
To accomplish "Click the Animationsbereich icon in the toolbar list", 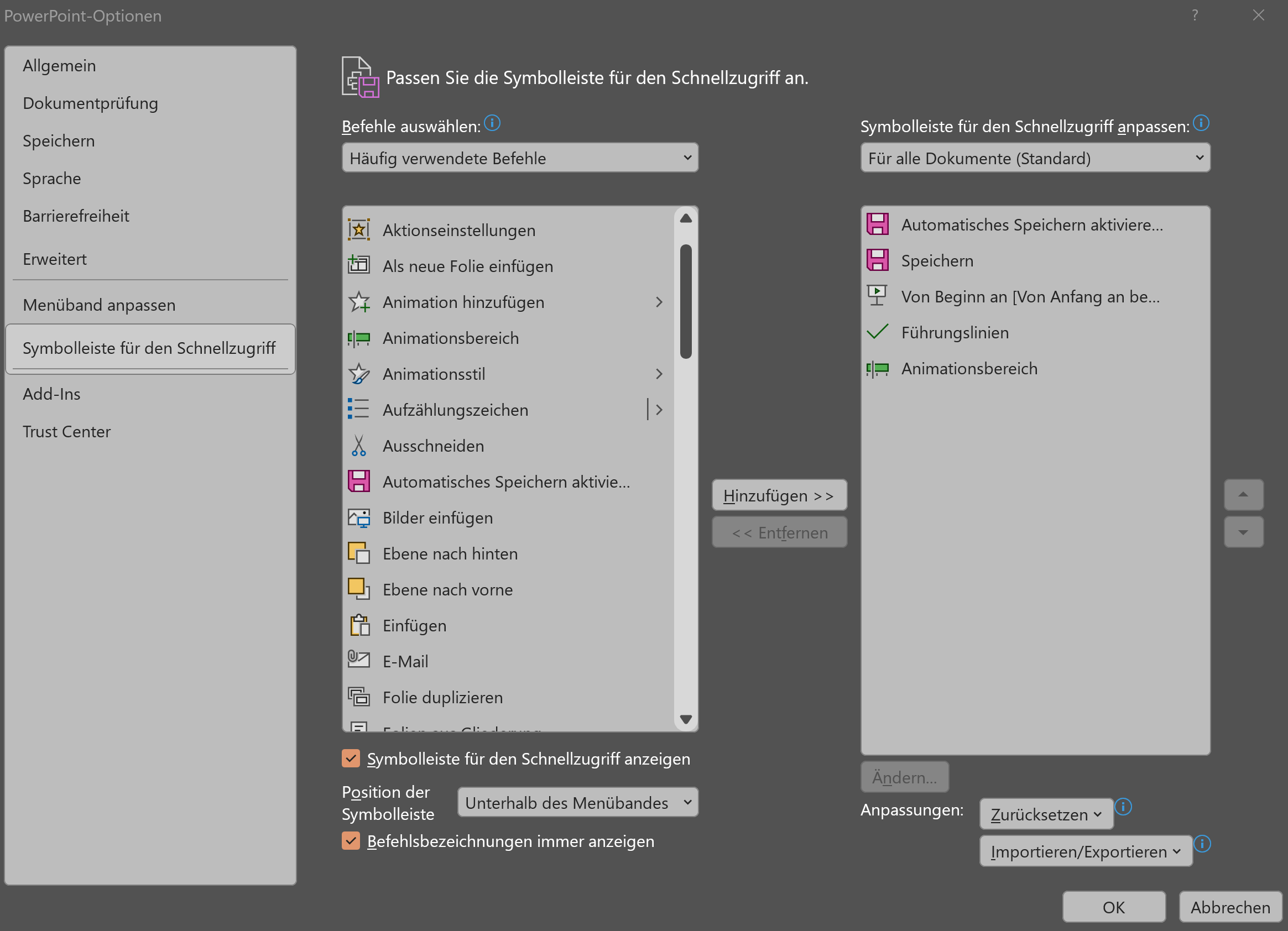I will point(878,369).
